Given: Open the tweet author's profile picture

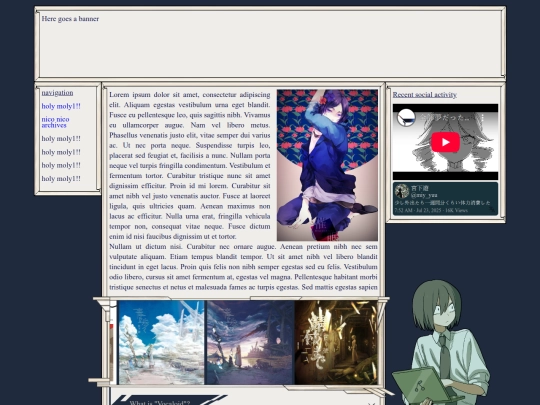Looking at the screenshot, I should coord(402,191).
